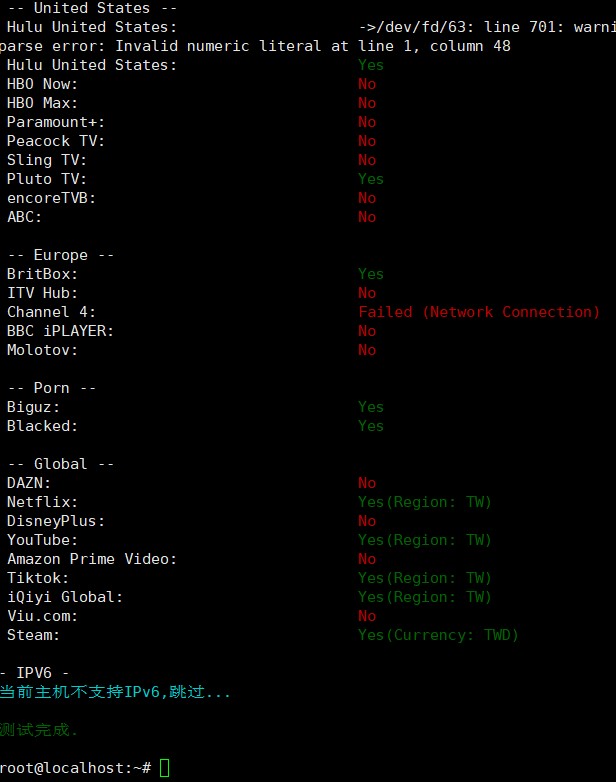Viewport: 616px width, 782px height.
Task: Click the '-- United States --' section header
Action: (92, 8)
